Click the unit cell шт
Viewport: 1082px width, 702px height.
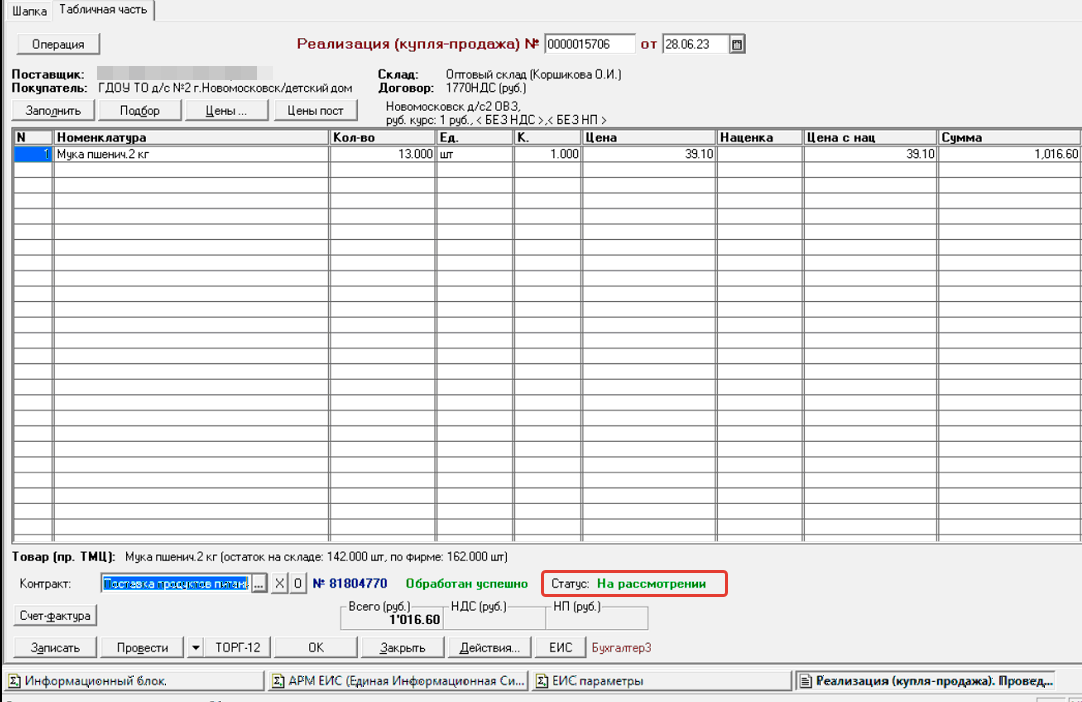pos(475,154)
